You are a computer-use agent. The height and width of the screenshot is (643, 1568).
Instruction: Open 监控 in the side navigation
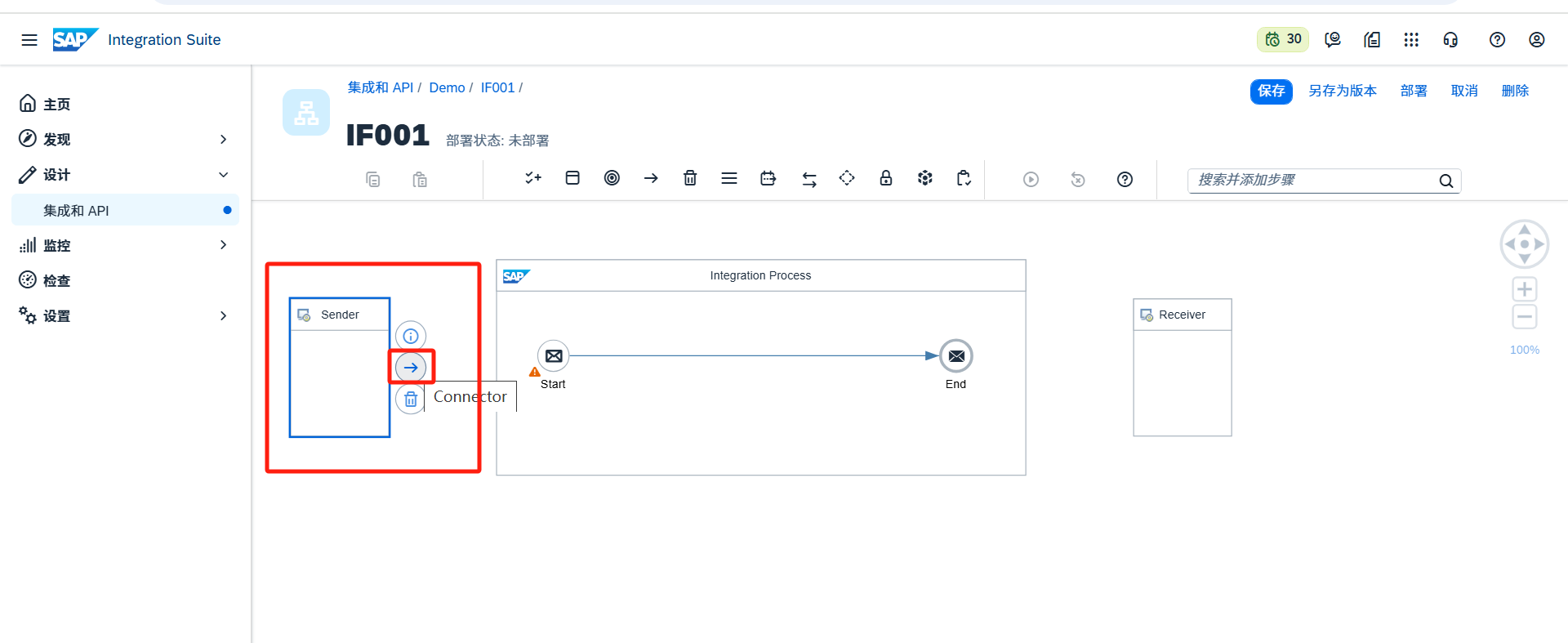pyautogui.click(x=57, y=245)
